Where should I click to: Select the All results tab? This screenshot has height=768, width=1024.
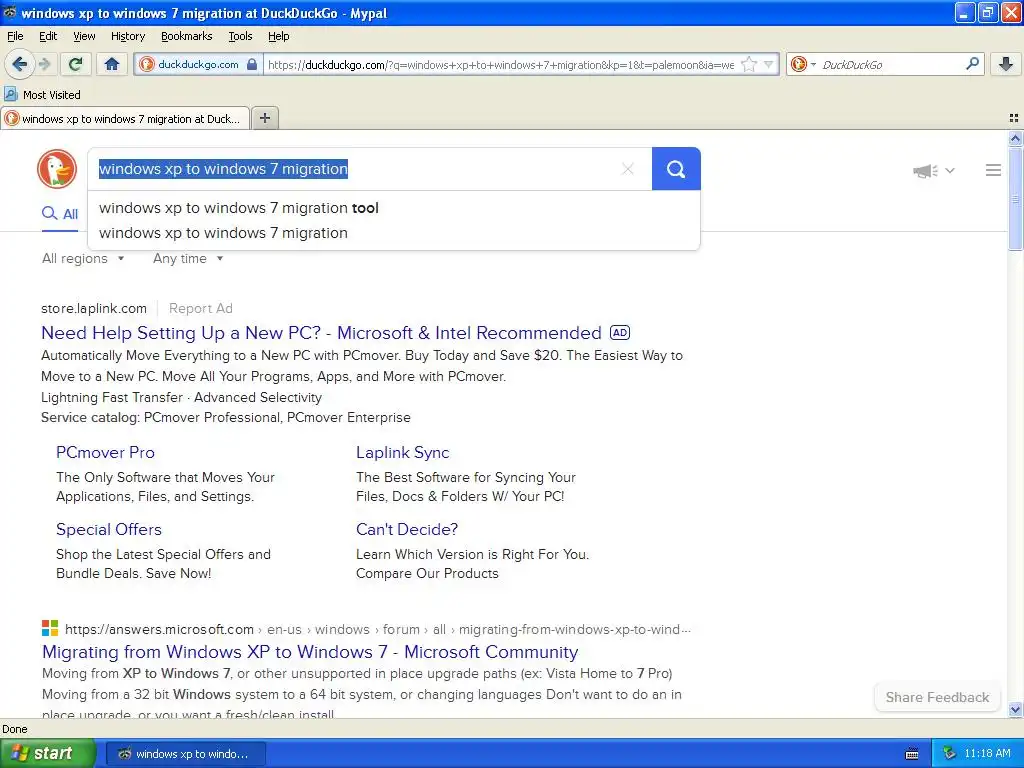[x=60, y=214]
